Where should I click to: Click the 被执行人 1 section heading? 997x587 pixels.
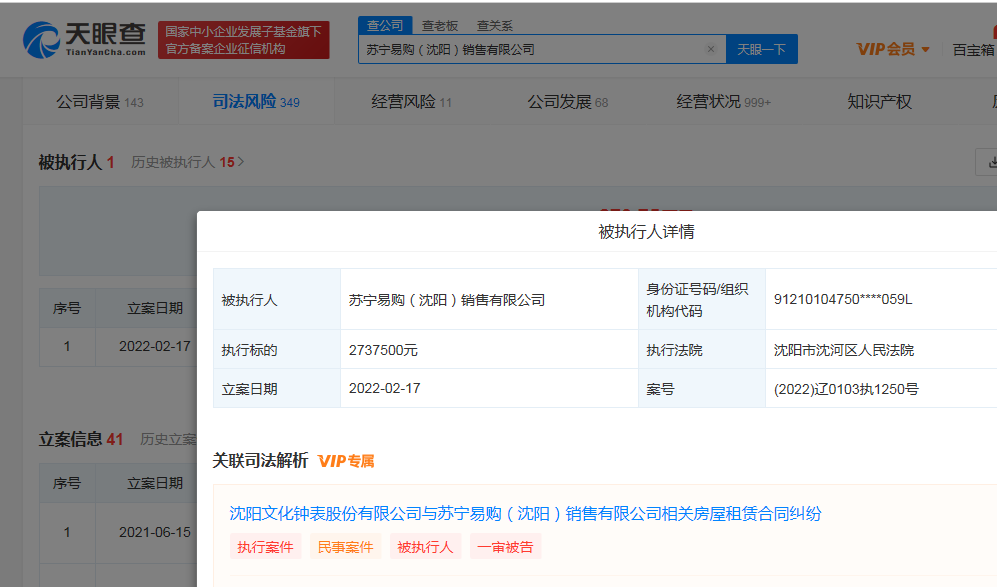(76, 162)
